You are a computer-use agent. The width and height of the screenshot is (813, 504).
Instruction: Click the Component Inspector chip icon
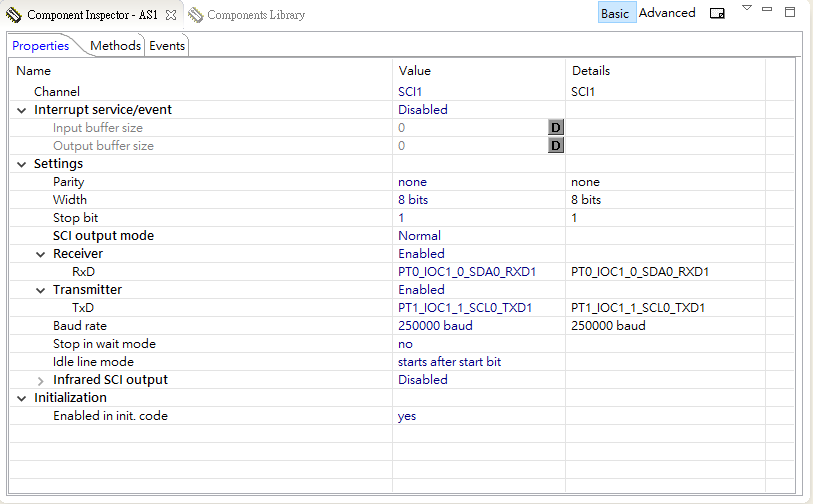(14, 15)
